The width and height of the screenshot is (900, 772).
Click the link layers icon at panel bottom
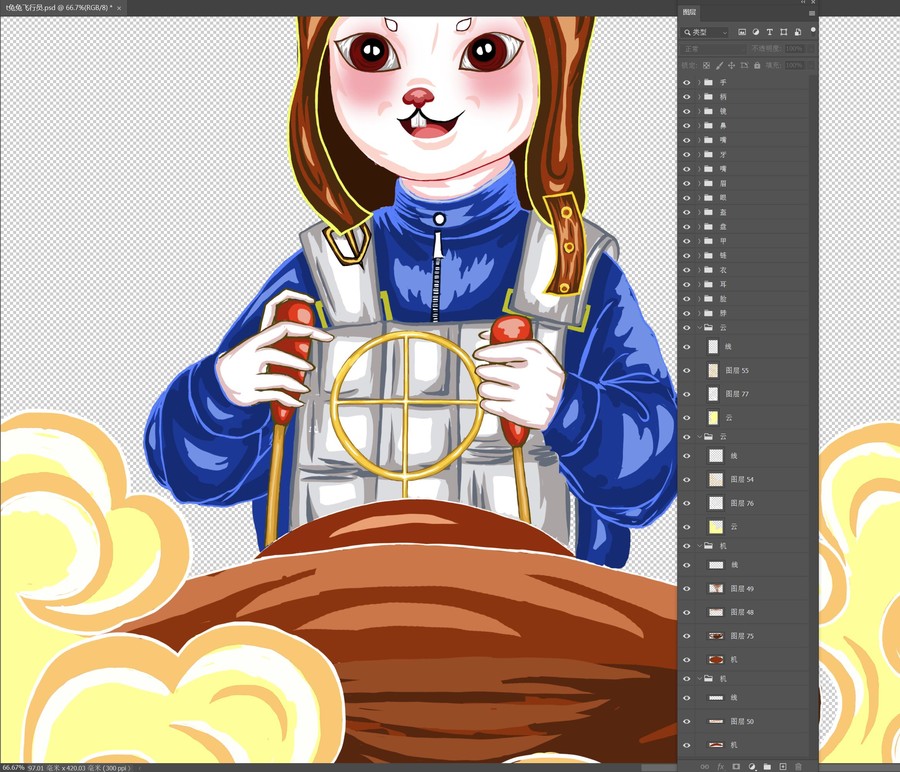(704, 766)
